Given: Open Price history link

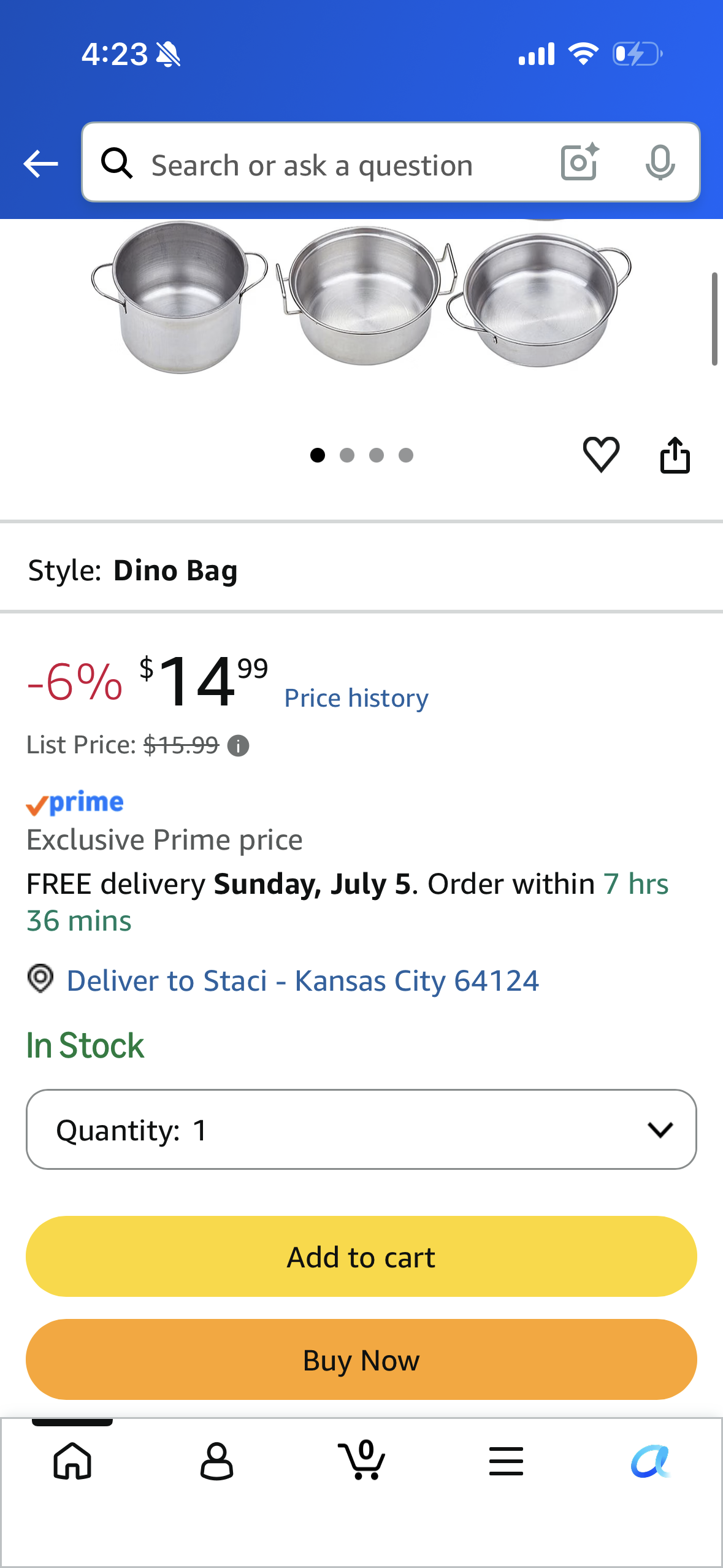Looking at the screenshot, I should pyautogui.click(x=356, y=698).
